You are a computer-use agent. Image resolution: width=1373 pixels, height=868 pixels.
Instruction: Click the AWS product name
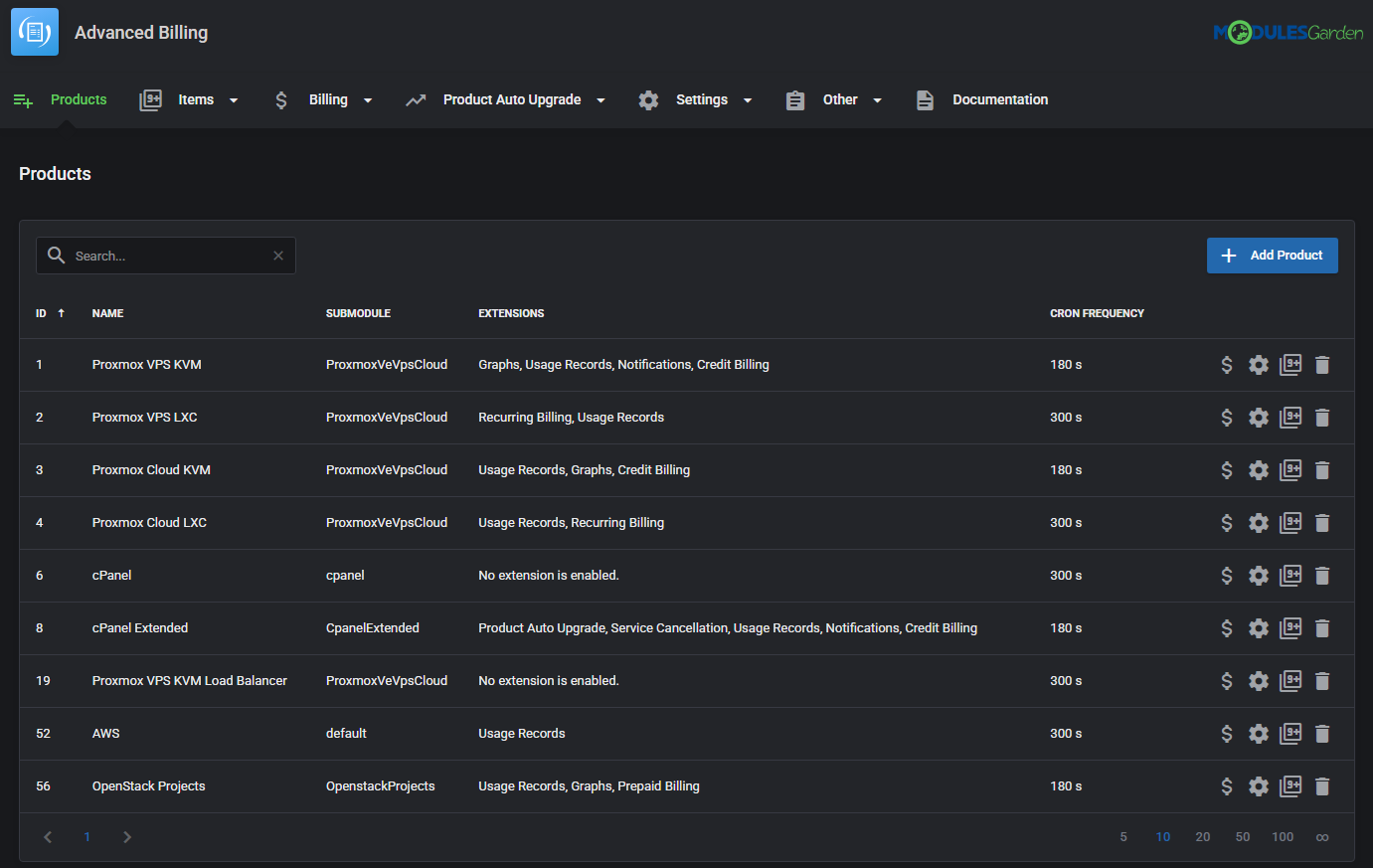click(106, 734)
